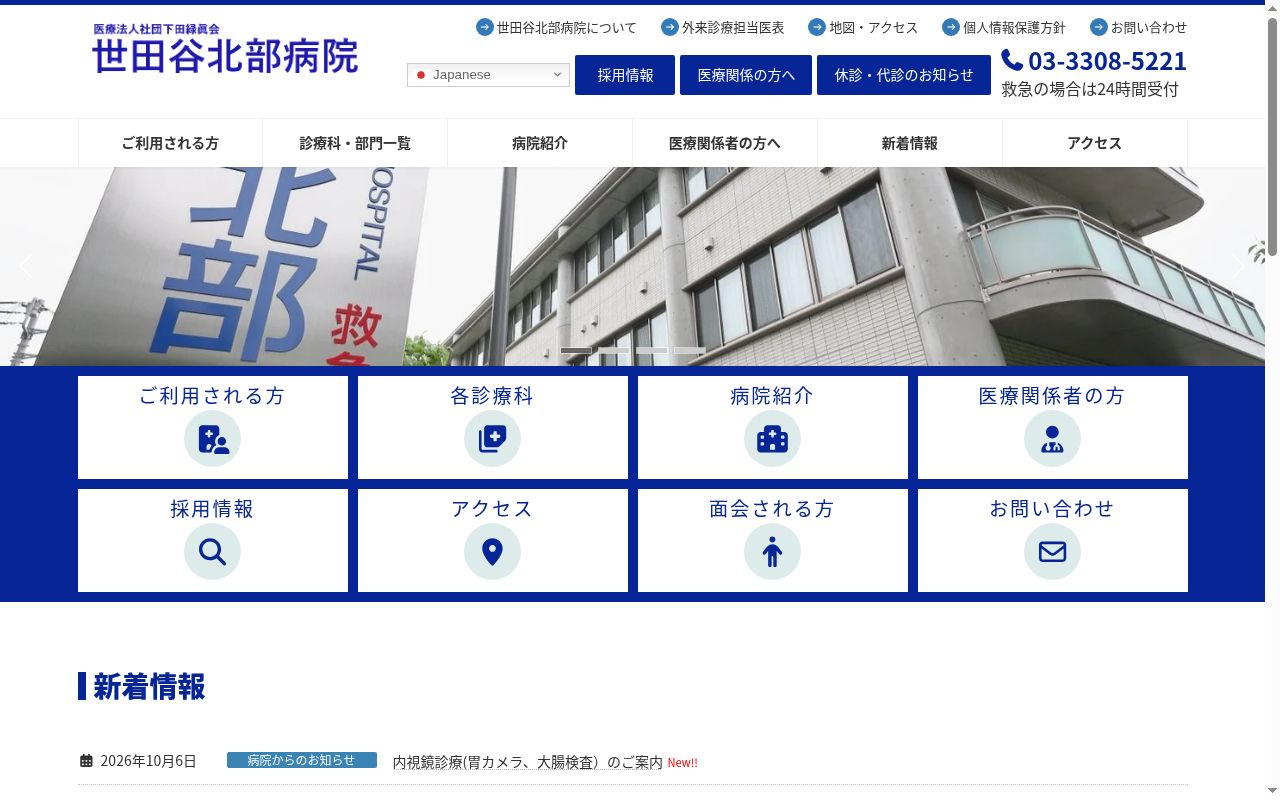
Task: Click the 世田谷北部病院について header link text
Action: click(x=567, y=27)
